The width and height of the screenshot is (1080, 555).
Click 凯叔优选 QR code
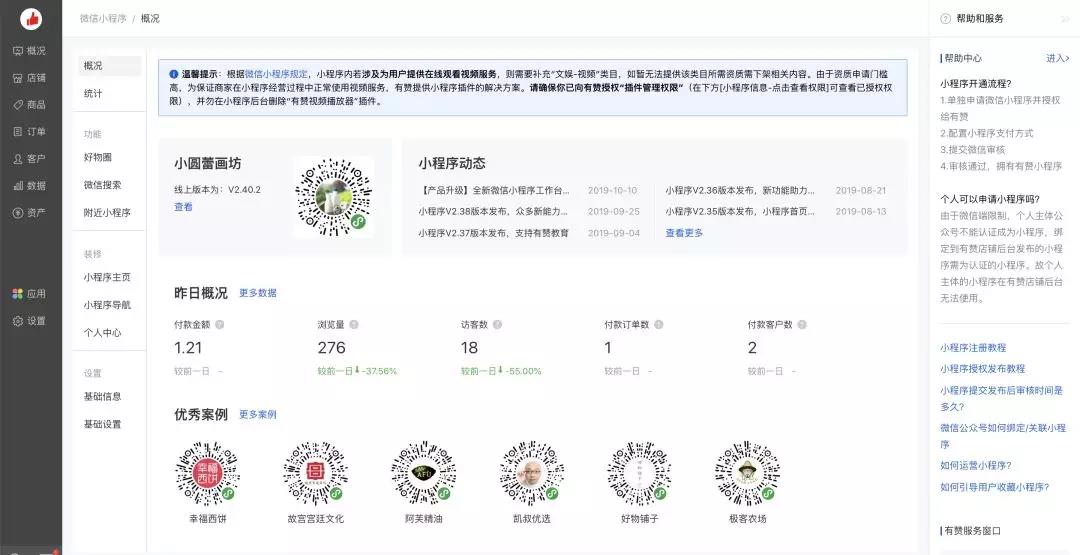pos(532,474)
